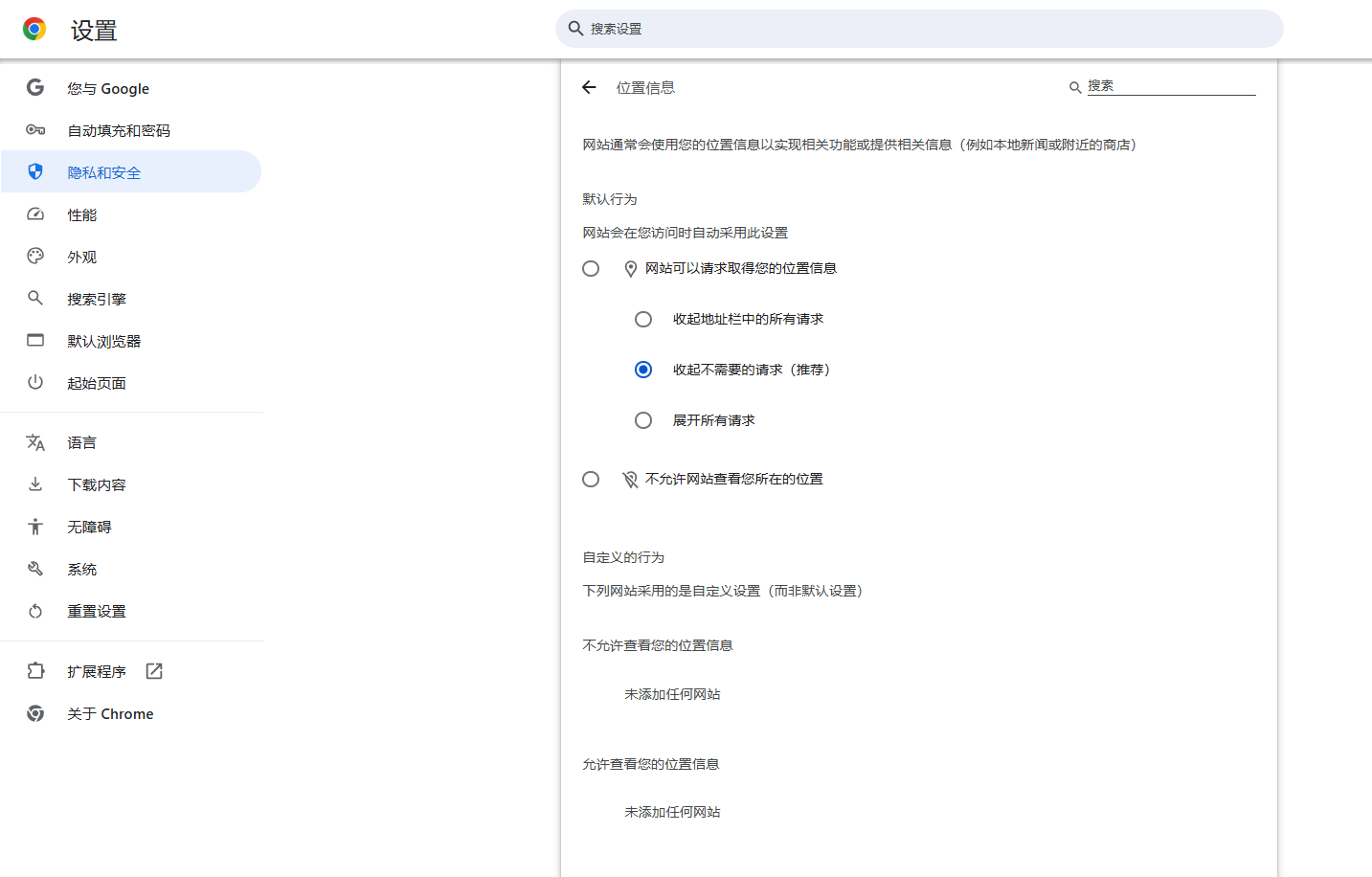Click the translate icon for 语言
1372x877 pixels.
pyautogui.click(x=35, y=442)
